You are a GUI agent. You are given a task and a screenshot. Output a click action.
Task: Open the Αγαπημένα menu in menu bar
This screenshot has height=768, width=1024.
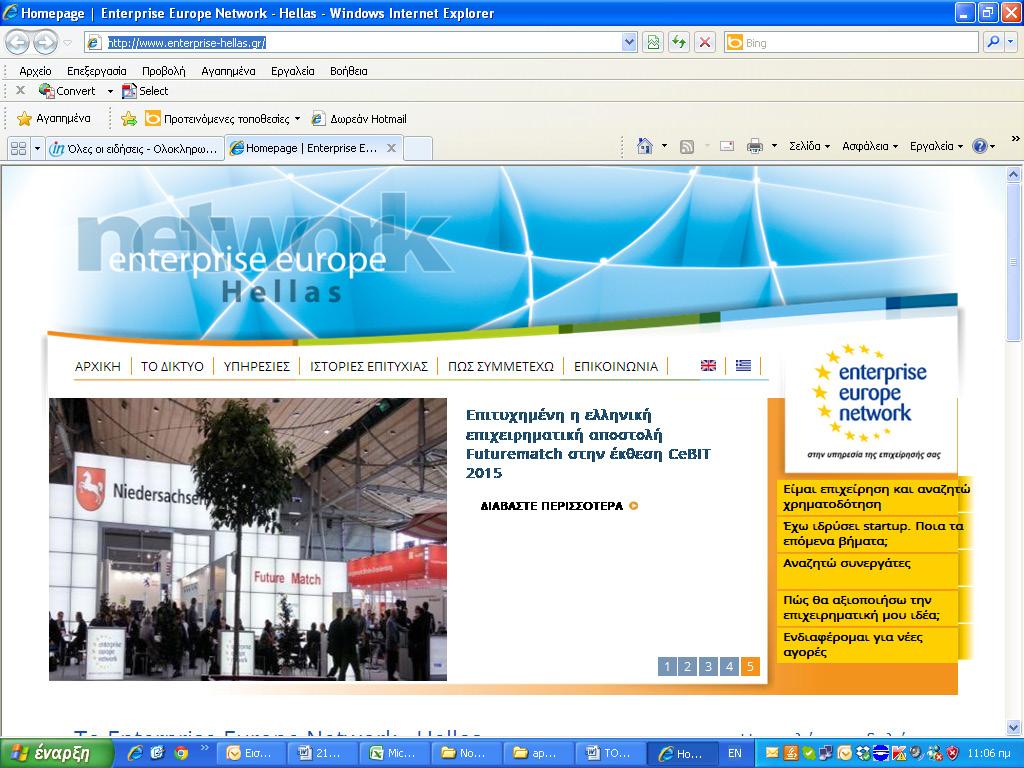pos(228,71)
